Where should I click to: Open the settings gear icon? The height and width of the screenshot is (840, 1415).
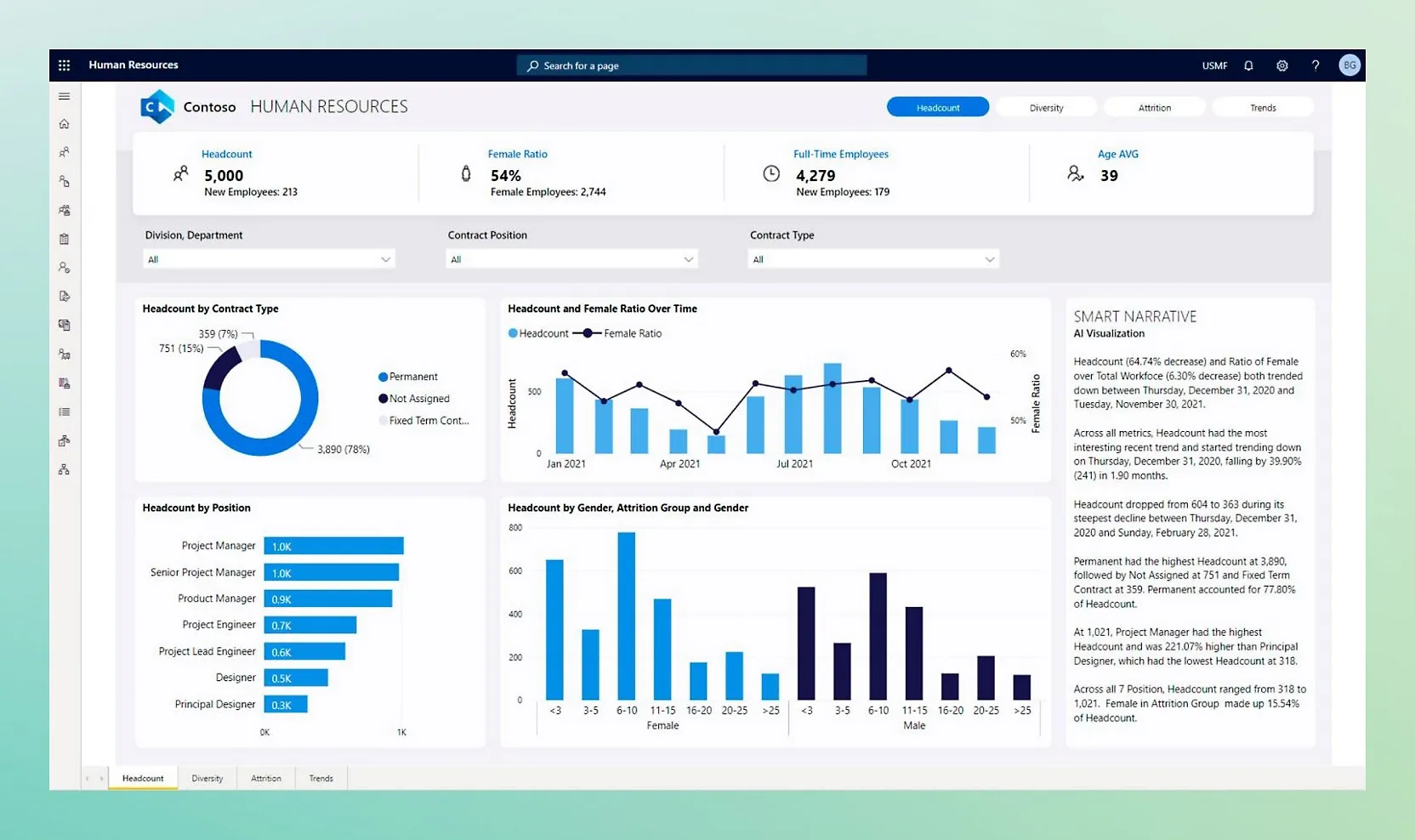pyautogui.click(x=1281, y=65)
